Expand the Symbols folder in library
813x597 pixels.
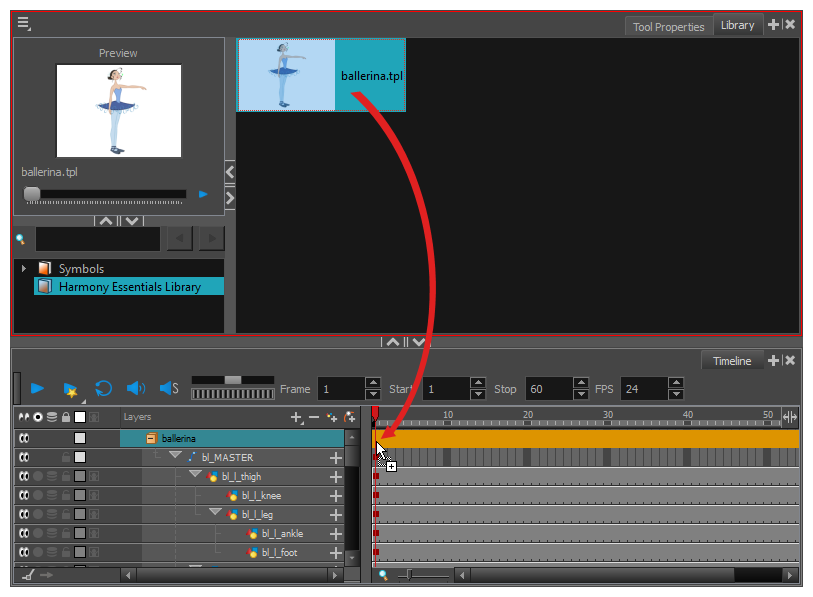point(24,268)
